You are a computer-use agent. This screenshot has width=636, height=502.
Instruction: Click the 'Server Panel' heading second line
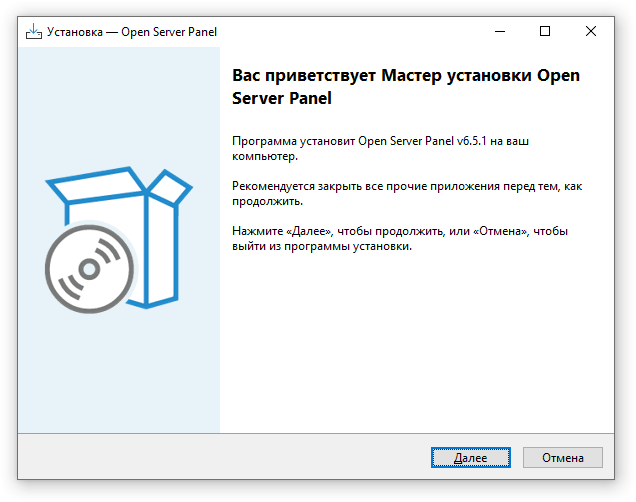point(282,98)
